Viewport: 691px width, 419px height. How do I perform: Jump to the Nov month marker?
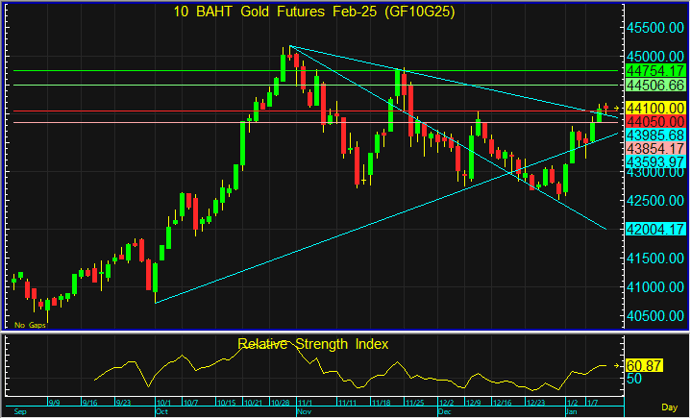pyautogui.click(x=305, y=411)
